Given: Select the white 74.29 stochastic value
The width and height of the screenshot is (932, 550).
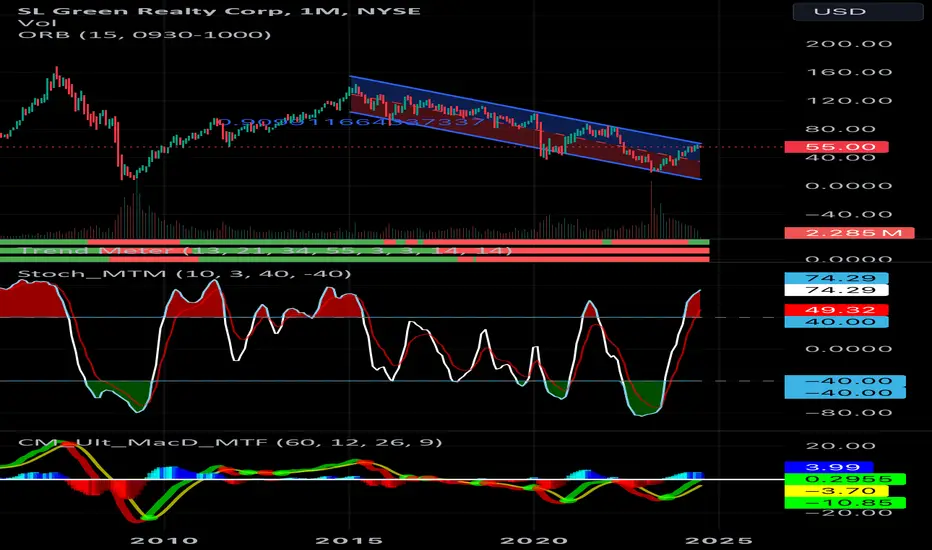Looking at the screenshot, I should (x=836, y=290).
